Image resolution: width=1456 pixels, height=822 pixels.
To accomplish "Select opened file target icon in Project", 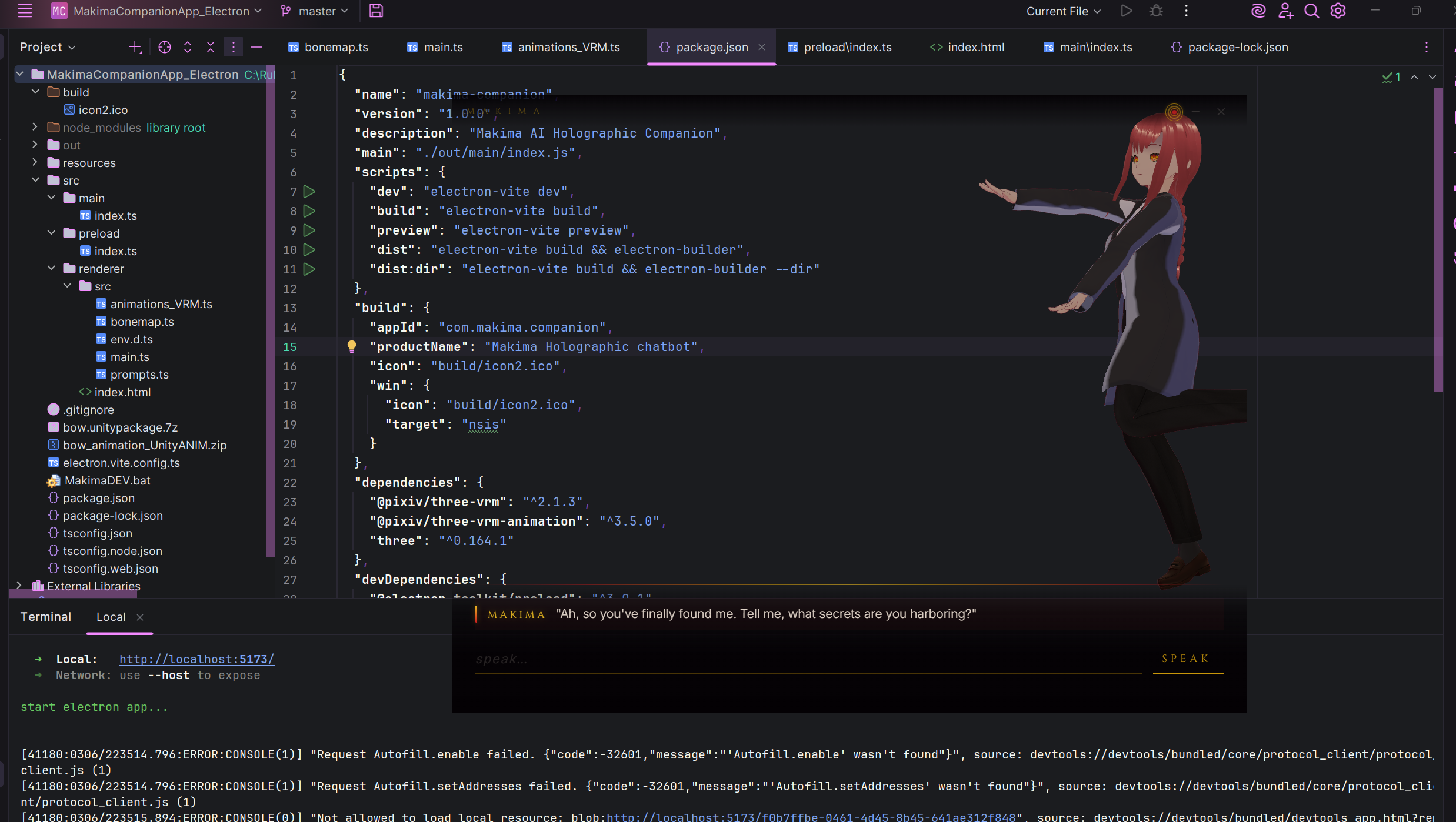I will (165, 47).
